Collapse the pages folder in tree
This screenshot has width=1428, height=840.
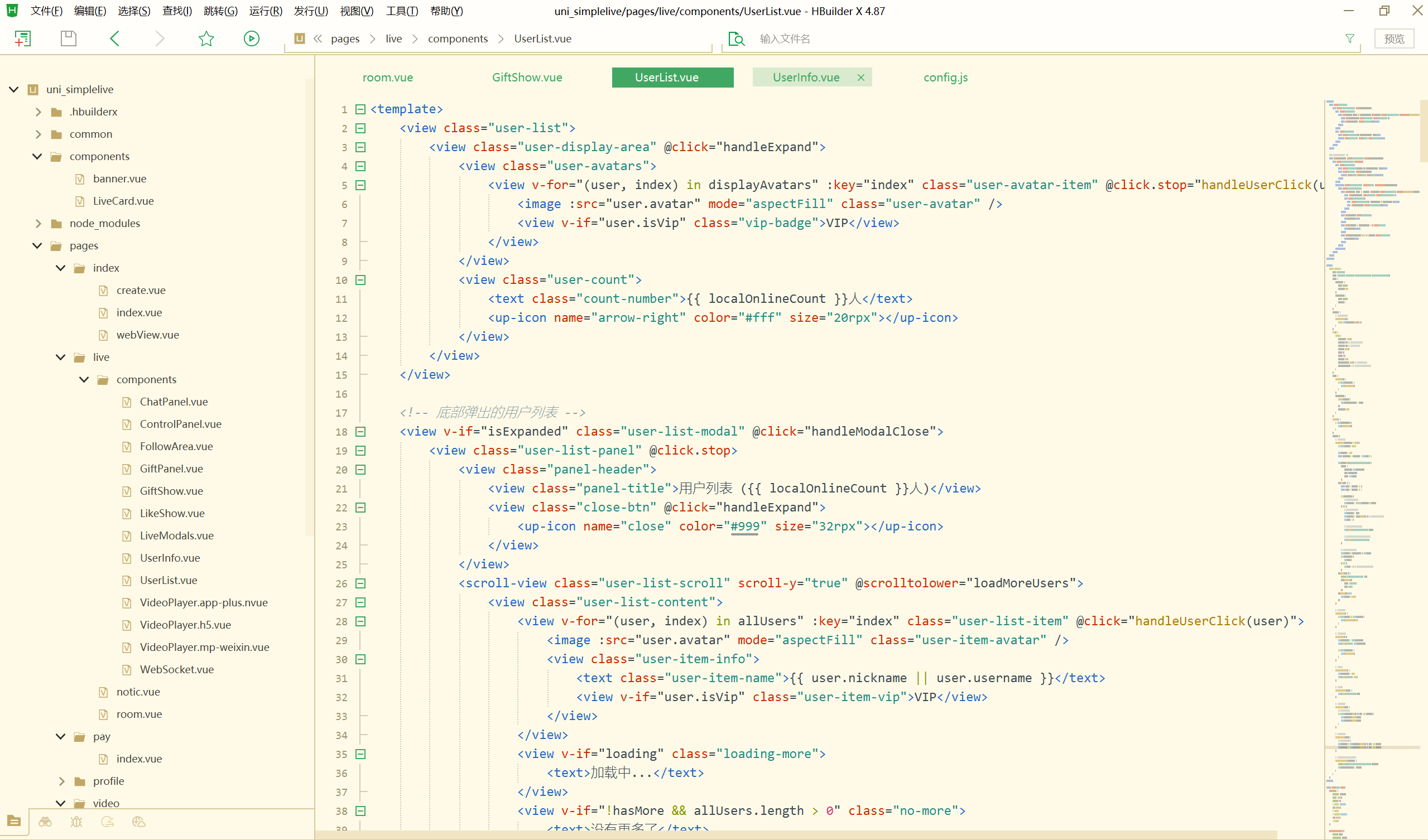38,246
